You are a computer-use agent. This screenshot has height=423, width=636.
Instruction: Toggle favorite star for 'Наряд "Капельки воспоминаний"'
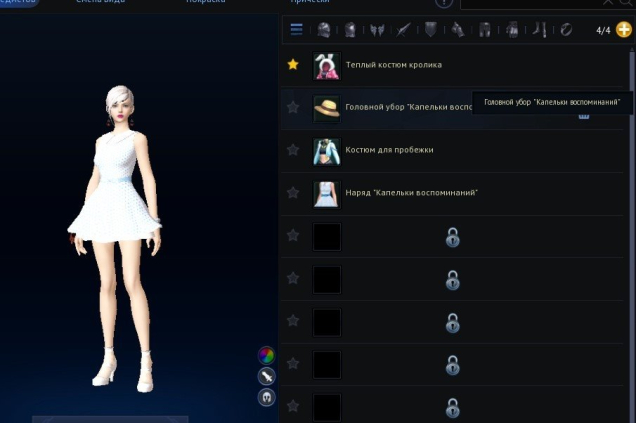pos(293,192)
